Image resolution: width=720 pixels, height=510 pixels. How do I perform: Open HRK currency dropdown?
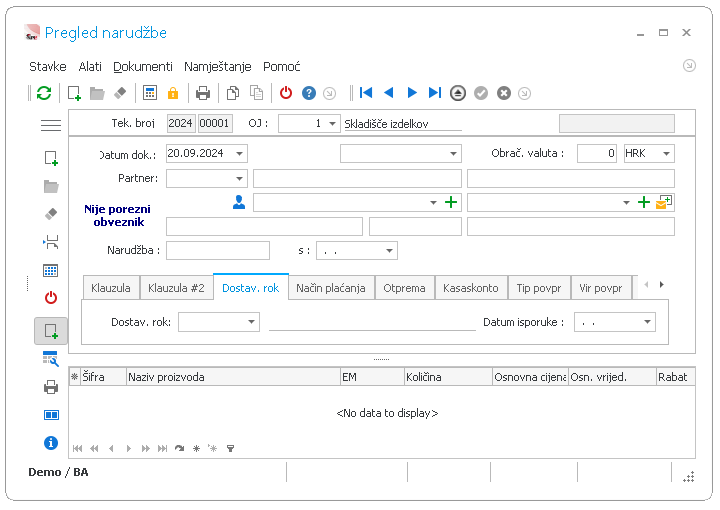point(666,154)
